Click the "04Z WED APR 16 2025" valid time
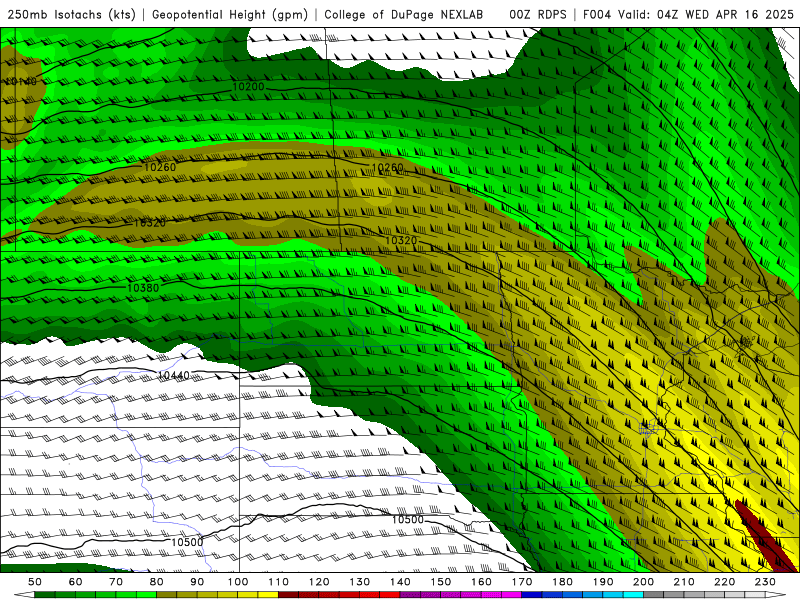The height and width of the screenshot is (600, 800). [x=725, y=14]
